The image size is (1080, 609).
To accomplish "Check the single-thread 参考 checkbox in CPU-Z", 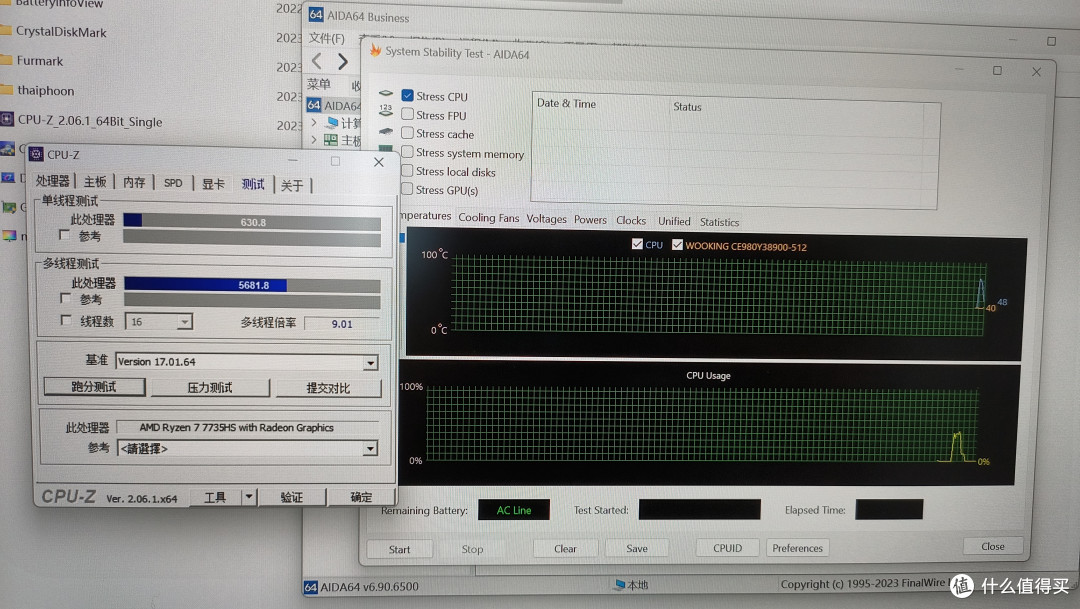I will point(65,236).
